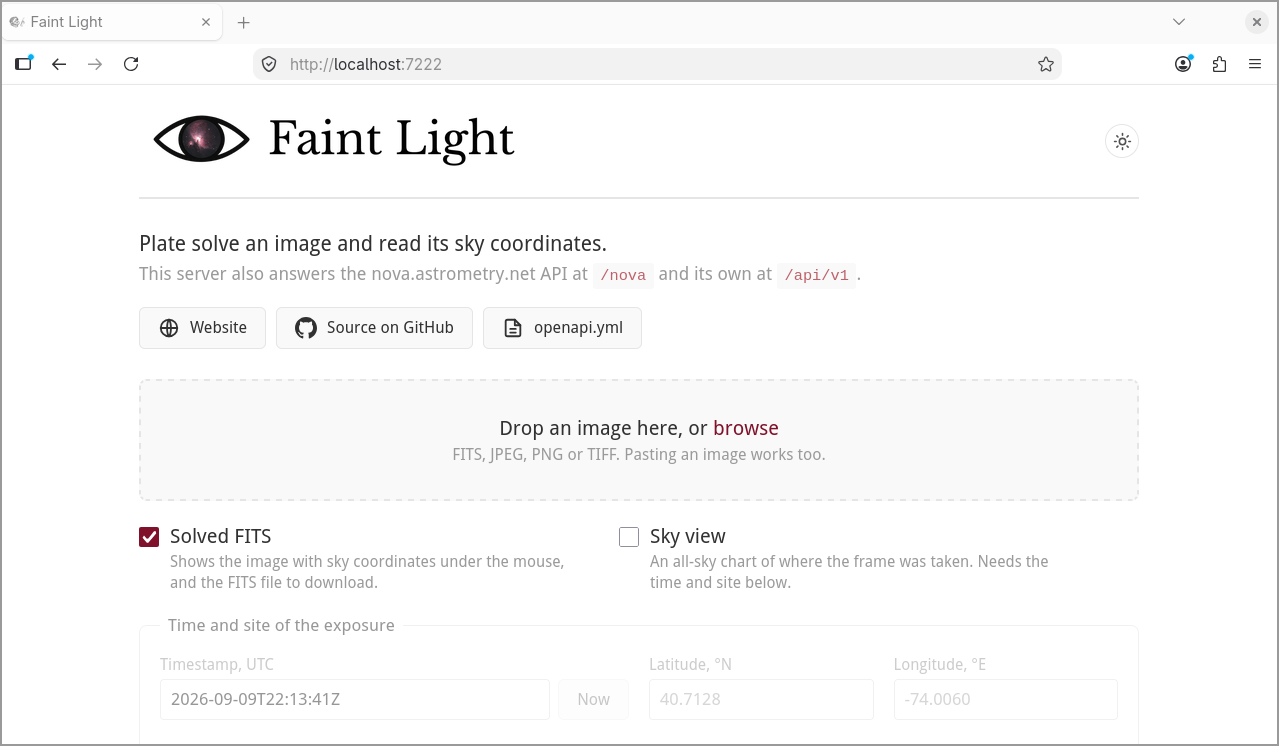1279x746 pixels.
Task: Click the GitHub octocat icon
Action: coord(306,328)
